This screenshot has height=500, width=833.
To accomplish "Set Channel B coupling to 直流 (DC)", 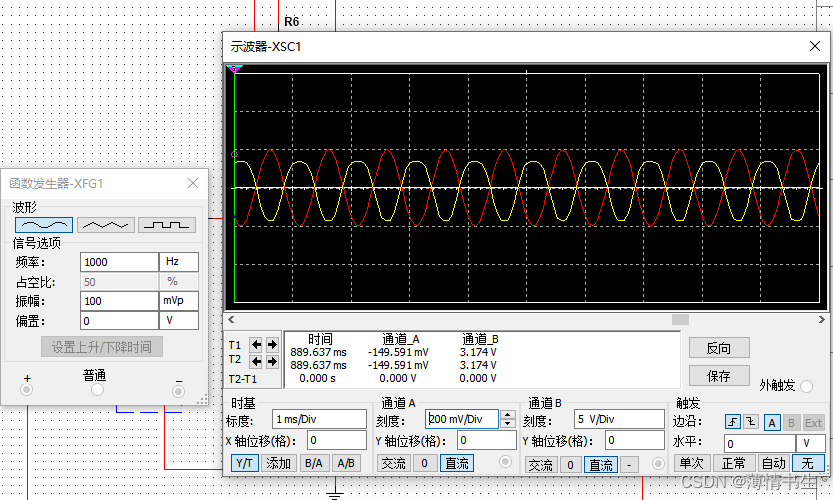I will tap(601, 465).
